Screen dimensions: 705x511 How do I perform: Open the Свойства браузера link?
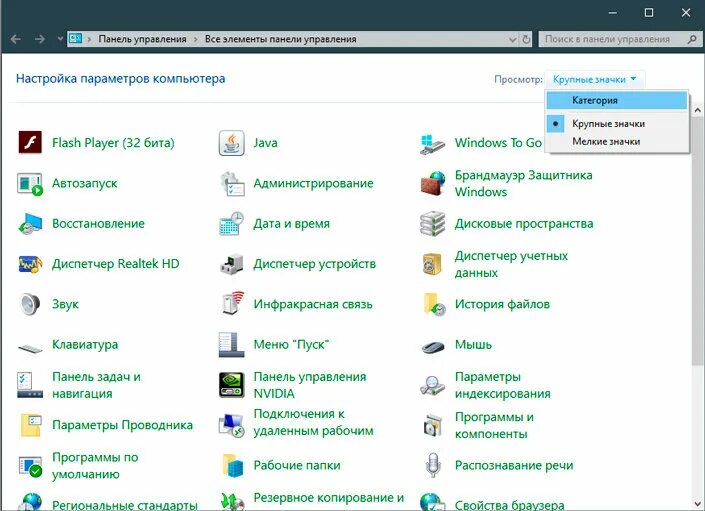[509, 505]
